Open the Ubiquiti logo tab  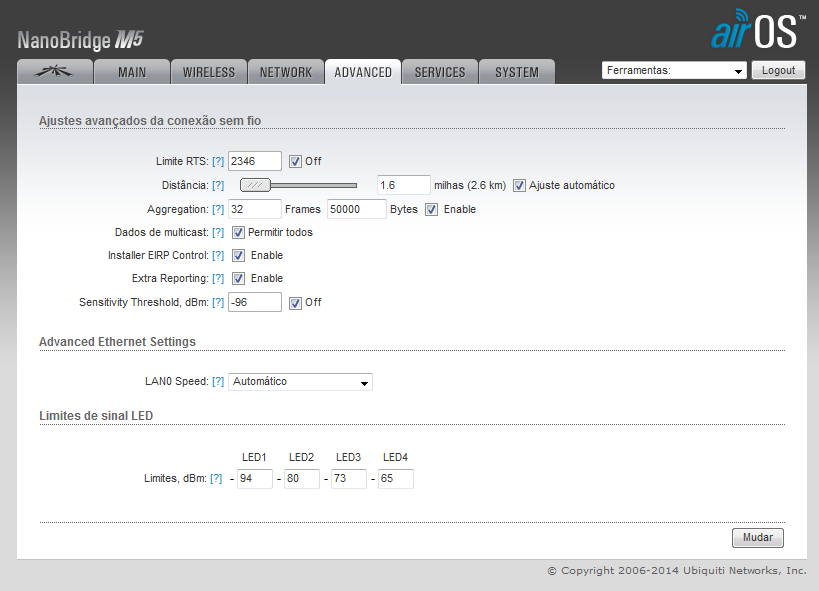coord(55,72)
